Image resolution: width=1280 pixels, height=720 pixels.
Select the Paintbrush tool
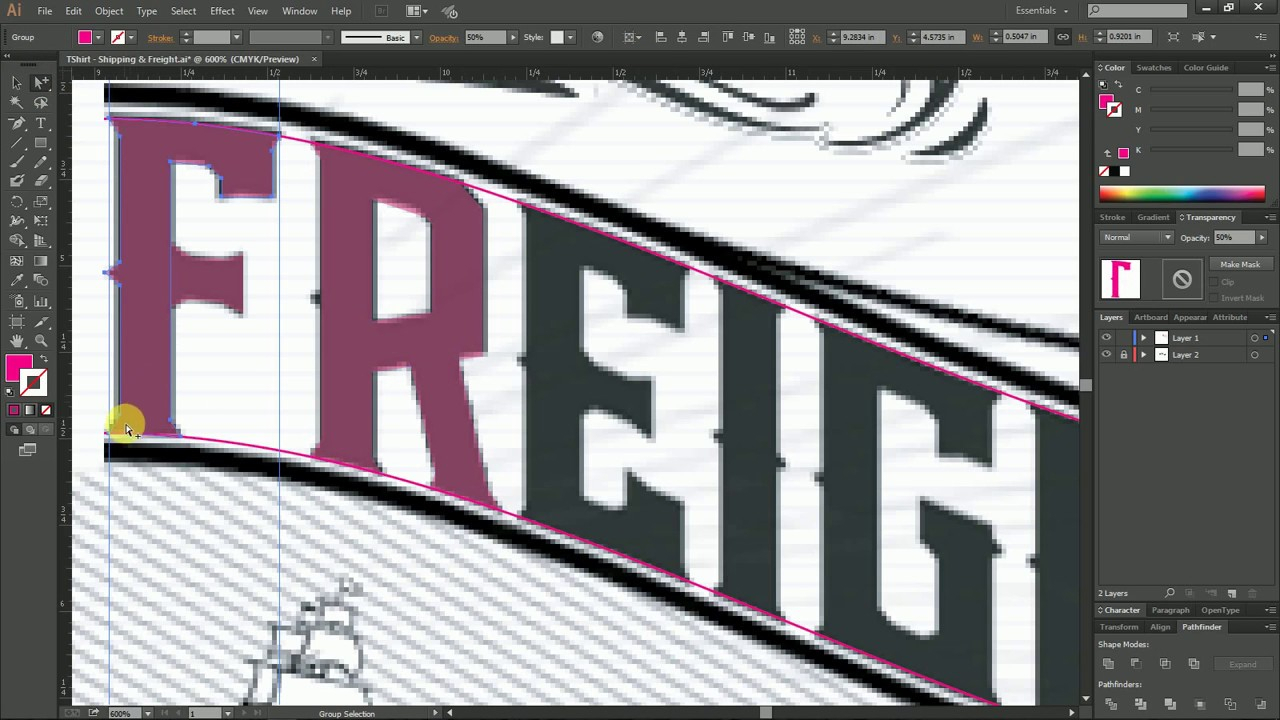(17, 161)
